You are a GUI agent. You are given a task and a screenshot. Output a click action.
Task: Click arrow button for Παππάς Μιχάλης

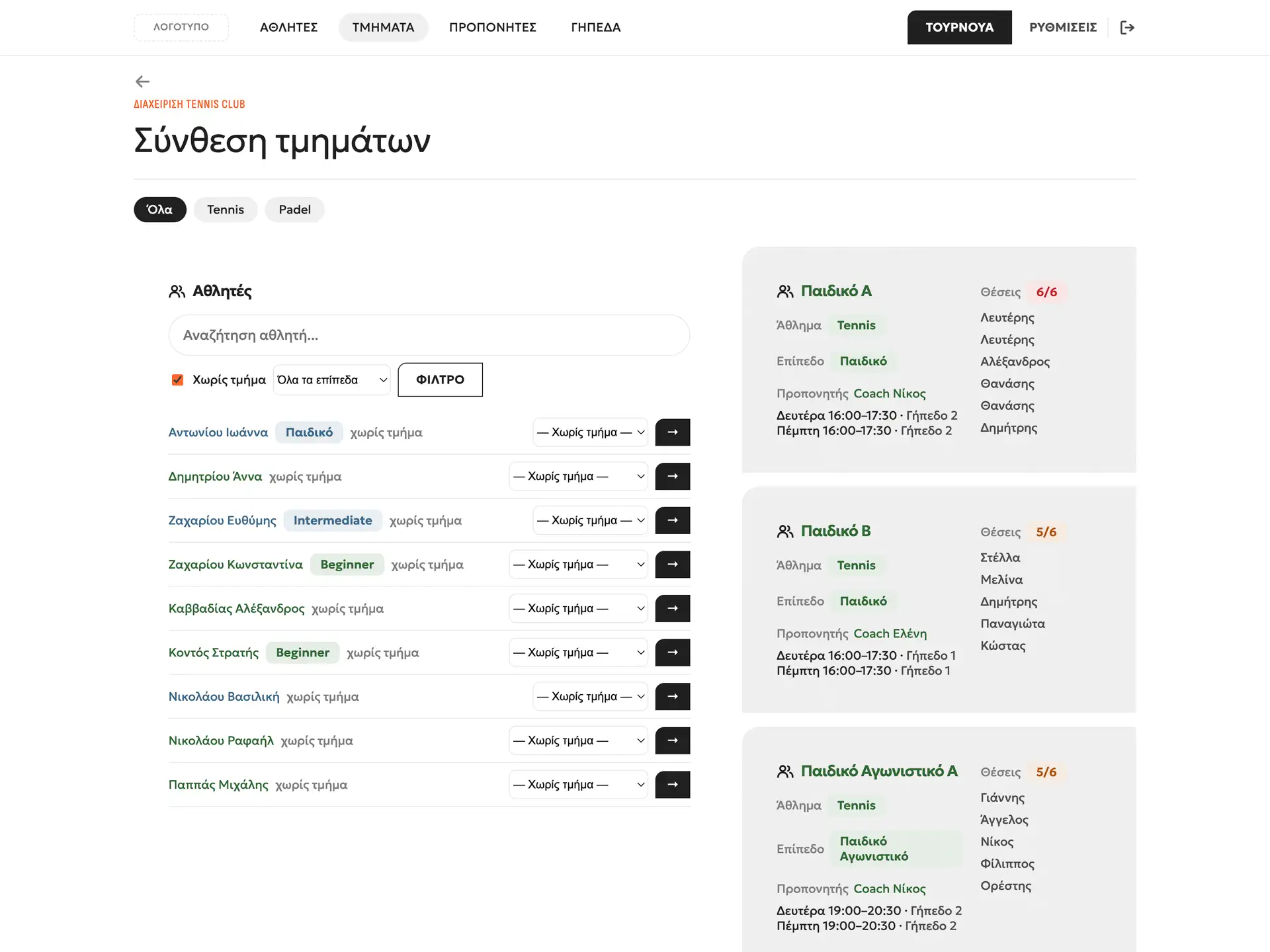(x=673, y=785)
